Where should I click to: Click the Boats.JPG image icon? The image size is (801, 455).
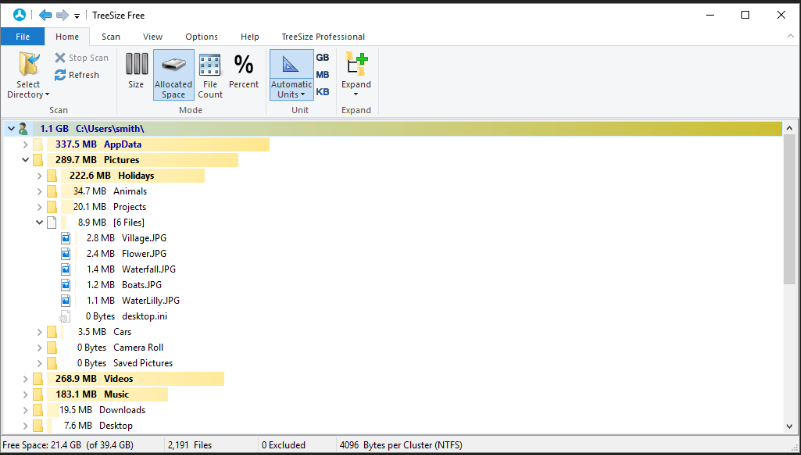point(65,285)
